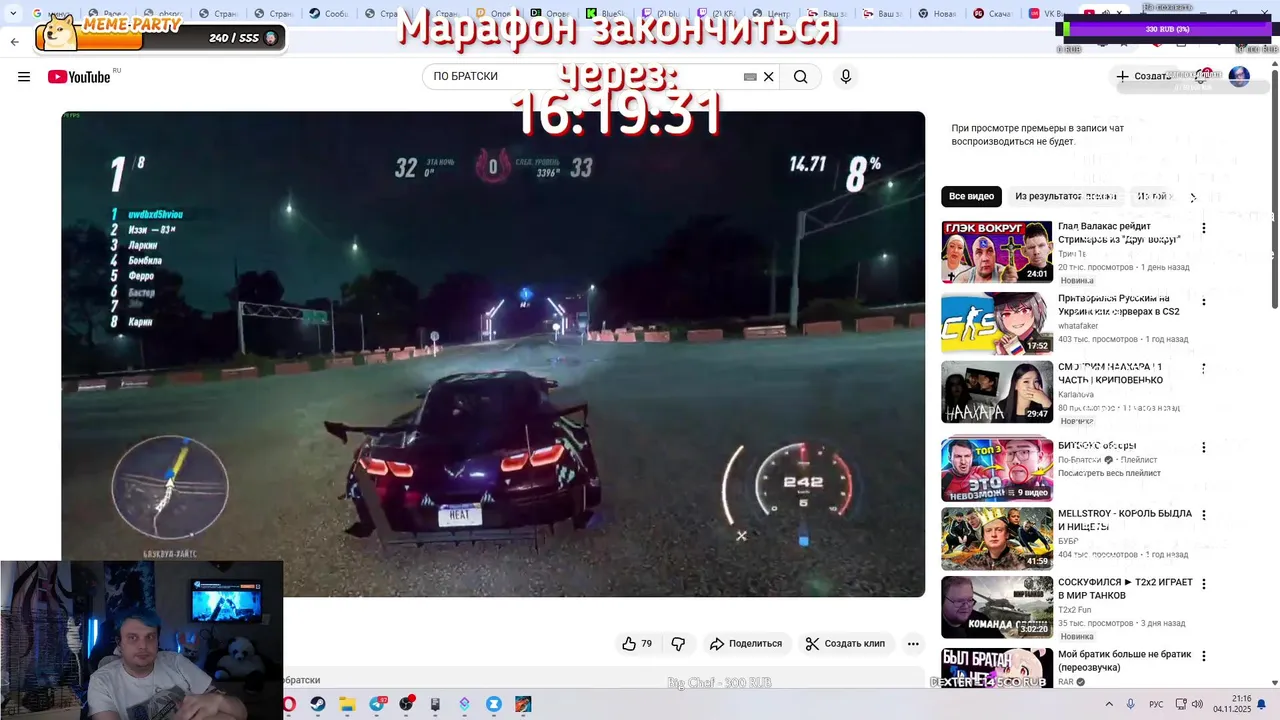Open File Explorer from the taskbar
The image size is (1280, 720).
tap(347, 704)
